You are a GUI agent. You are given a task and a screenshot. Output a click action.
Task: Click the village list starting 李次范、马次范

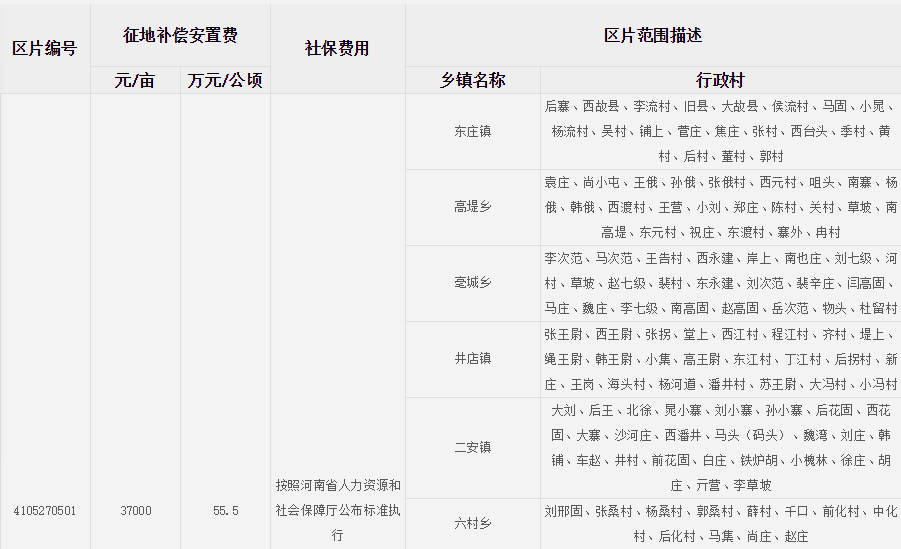pyautogui.click(x=721, y=283)
